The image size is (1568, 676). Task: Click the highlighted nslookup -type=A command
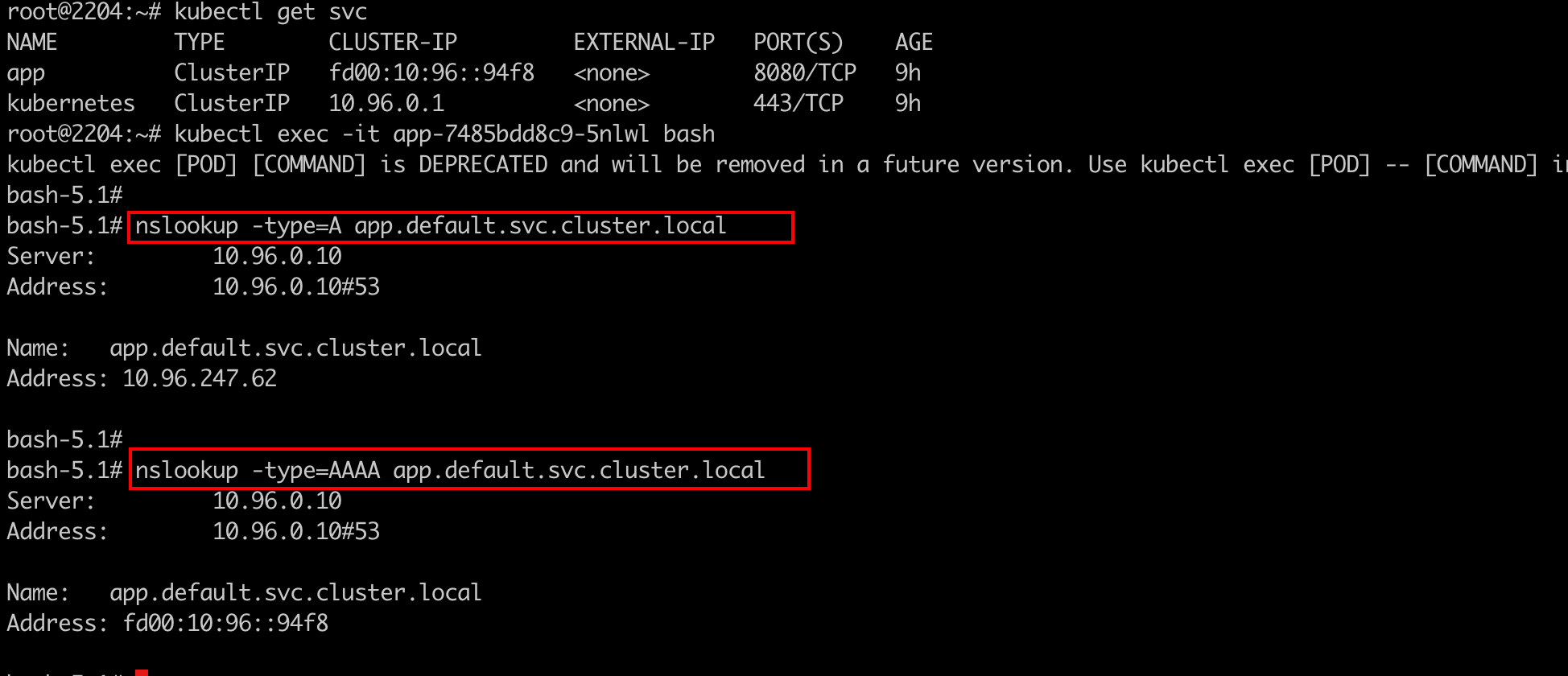coord(431,226)
